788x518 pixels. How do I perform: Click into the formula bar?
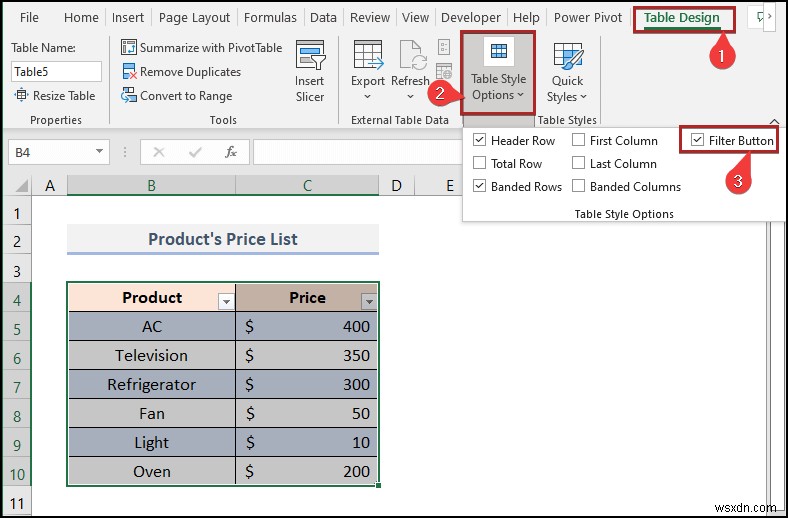point(358,152)
